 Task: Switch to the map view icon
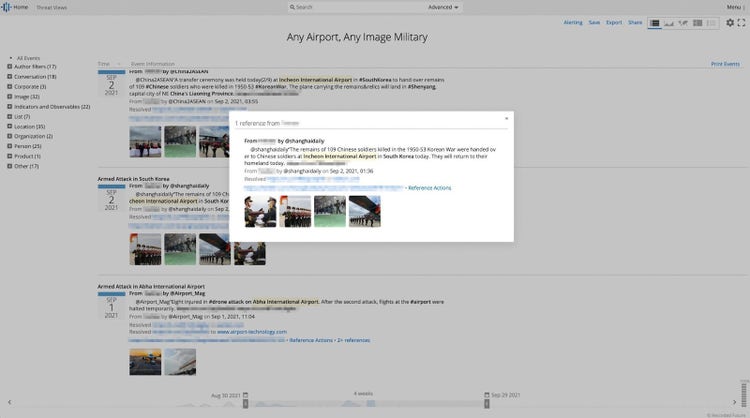point(683,23)
